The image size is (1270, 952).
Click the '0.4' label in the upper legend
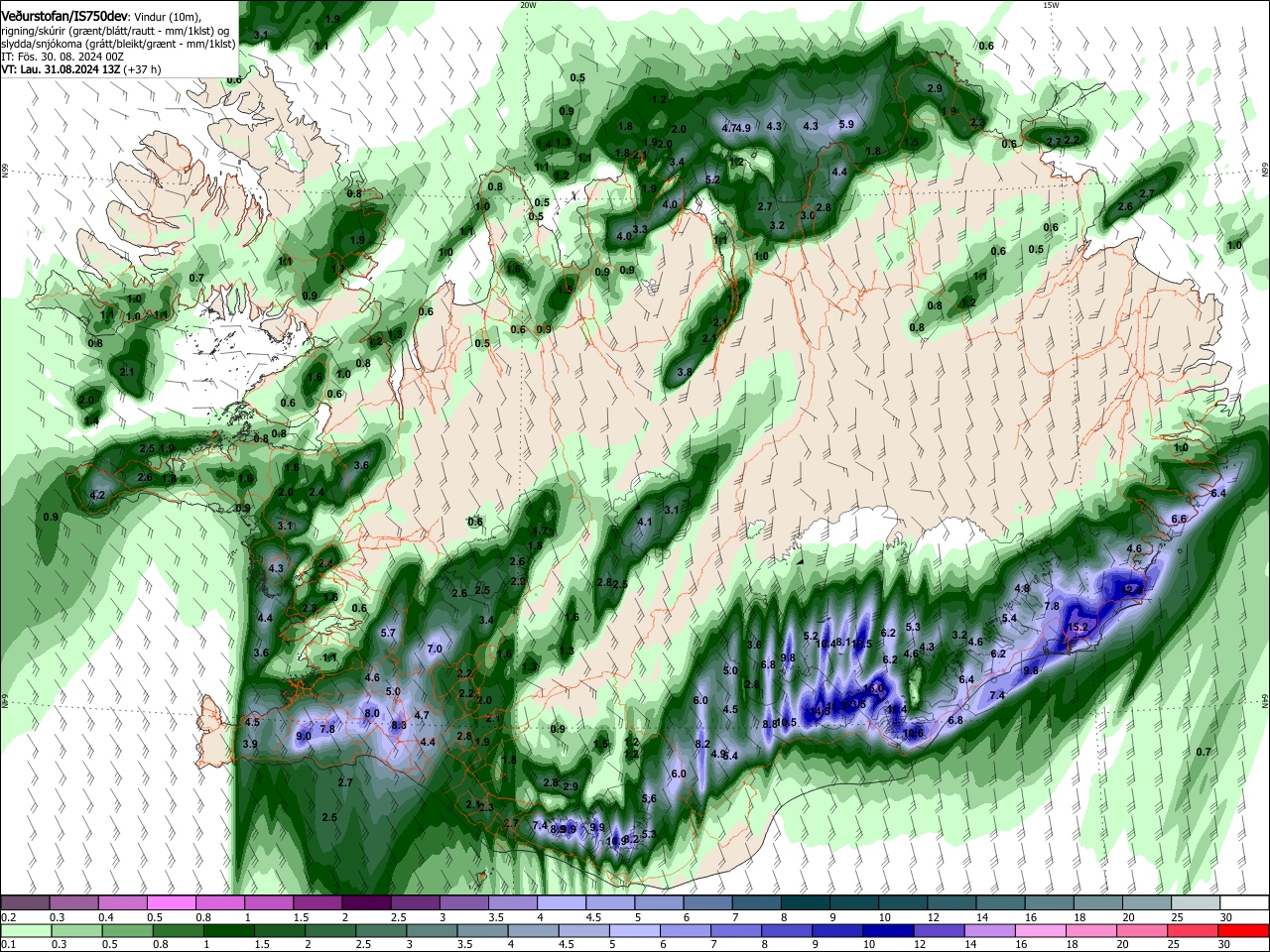(x=105, y=917)
